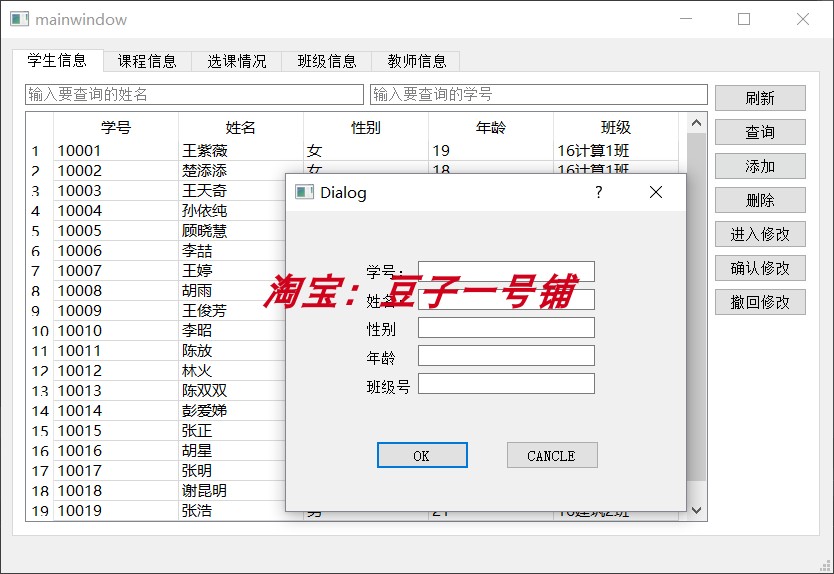The height and width of the screenshot is (574, 834).
Task: Select the student ID cell 10019
Action: click(116, 511)
